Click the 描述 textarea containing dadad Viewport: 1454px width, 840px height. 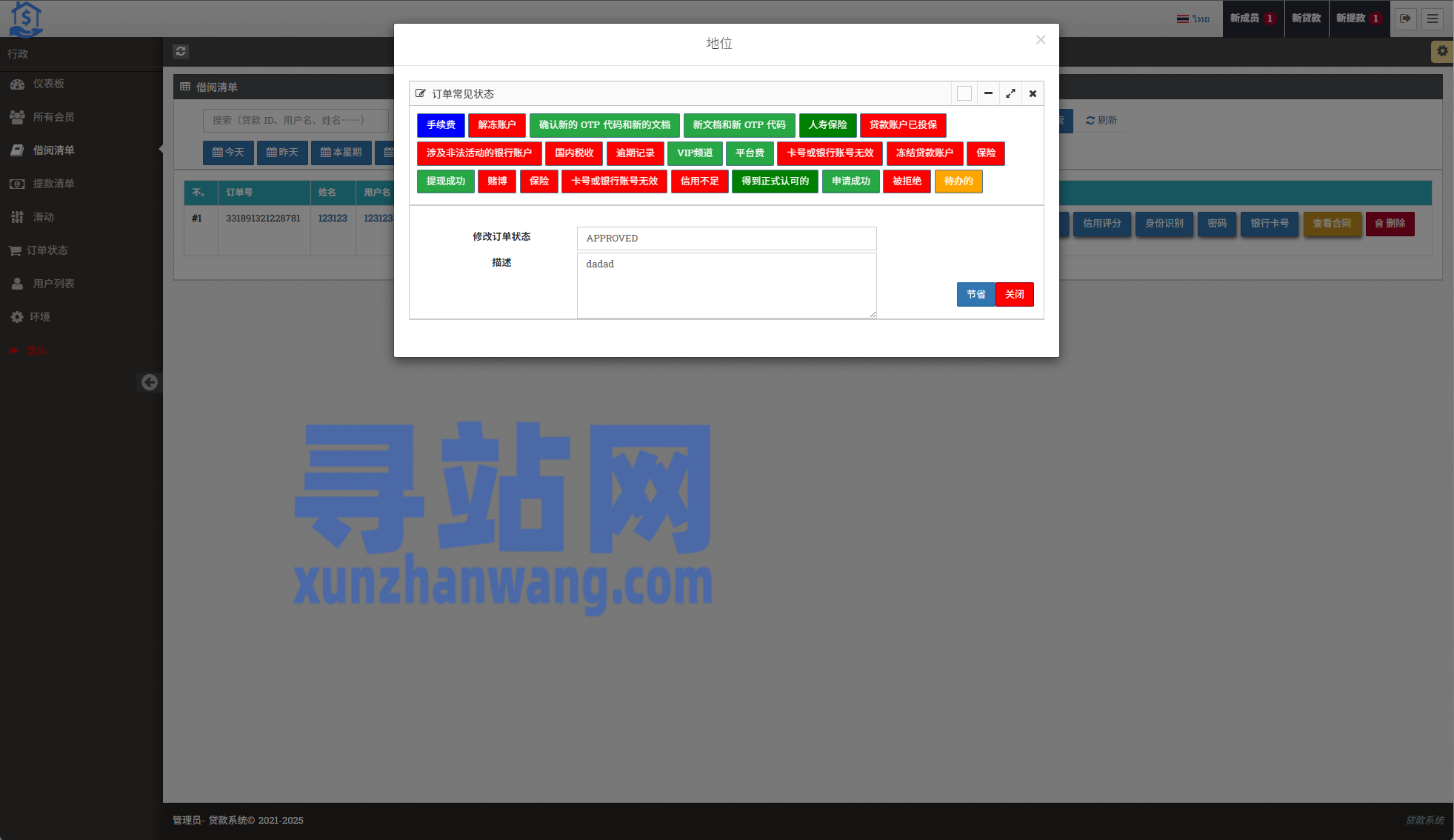726,285
